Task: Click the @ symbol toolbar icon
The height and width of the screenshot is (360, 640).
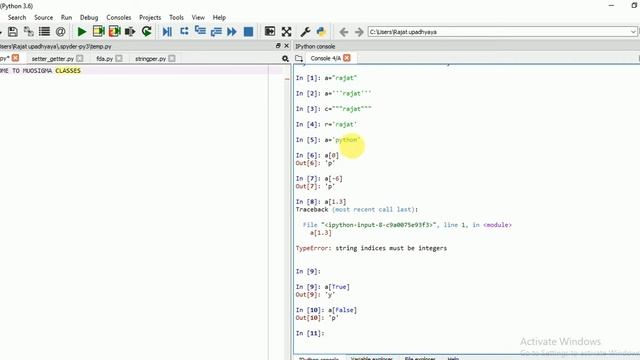Action: 60,31
